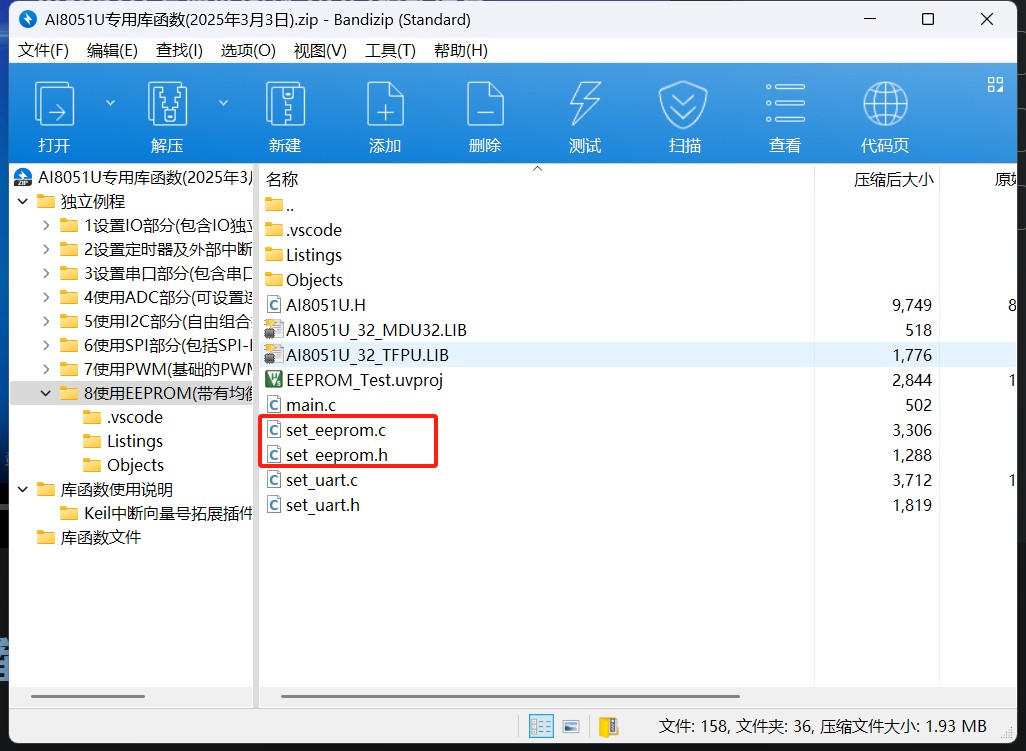
Task: Click compressed size 9,749 of AI8051U.H
Action: pos(911,305)
